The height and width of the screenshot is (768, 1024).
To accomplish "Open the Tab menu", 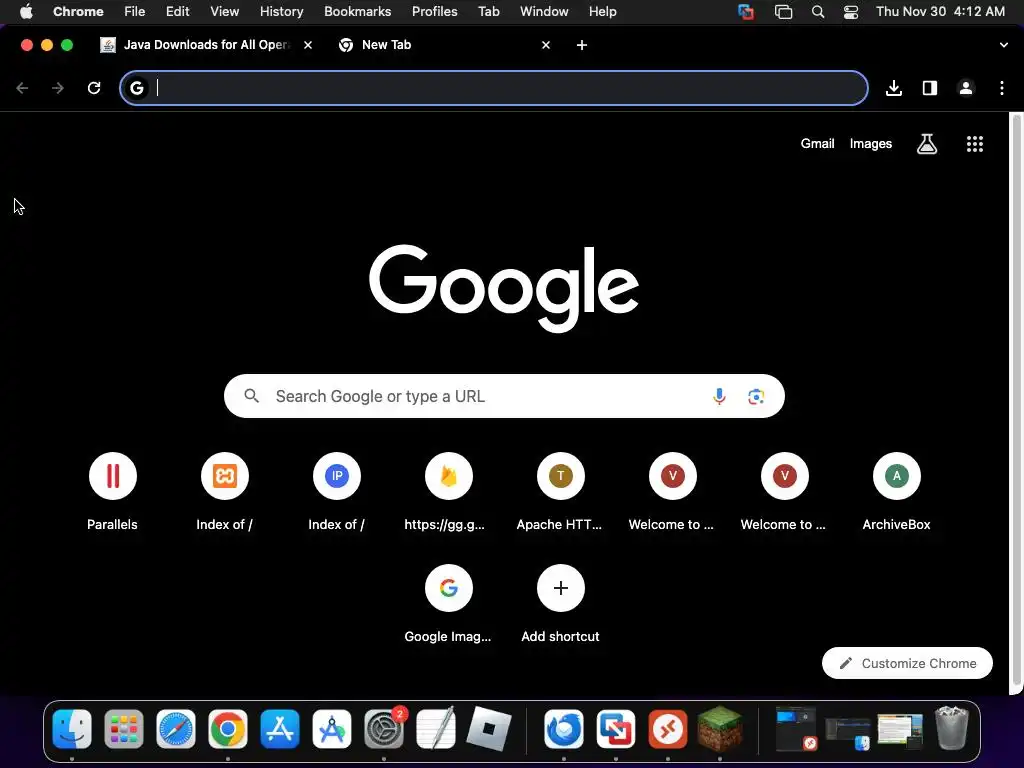I will [x=488, y=12].
